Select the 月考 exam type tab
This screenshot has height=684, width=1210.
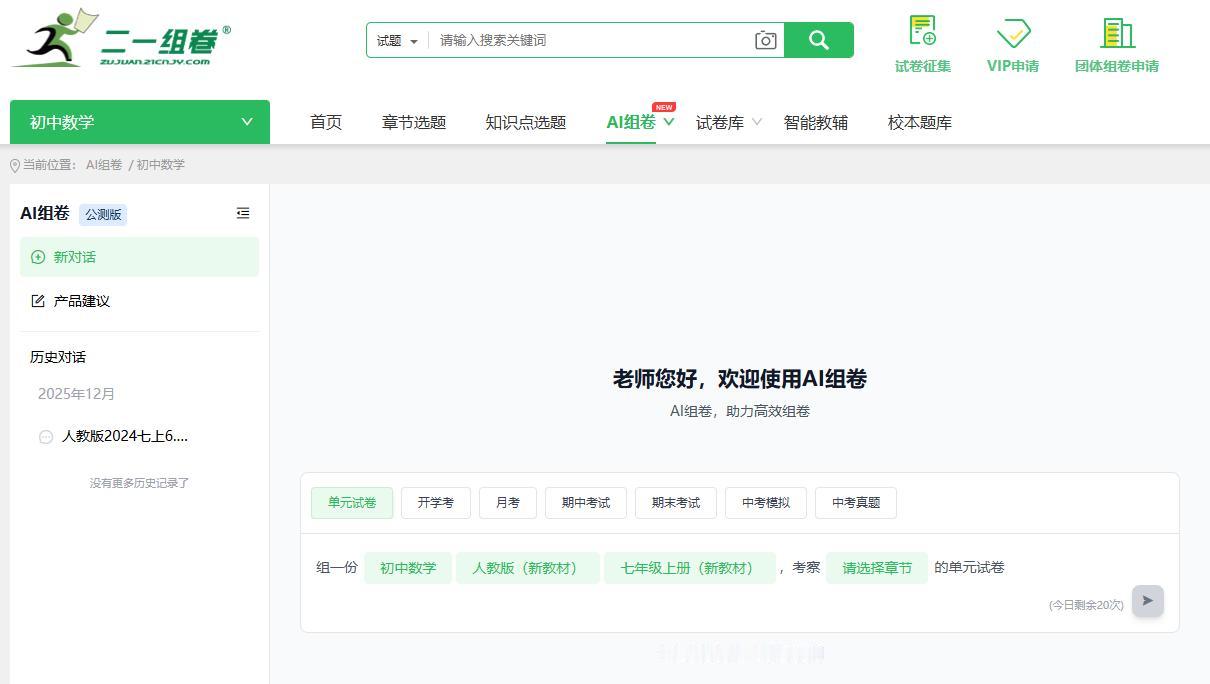pos(508,503)
